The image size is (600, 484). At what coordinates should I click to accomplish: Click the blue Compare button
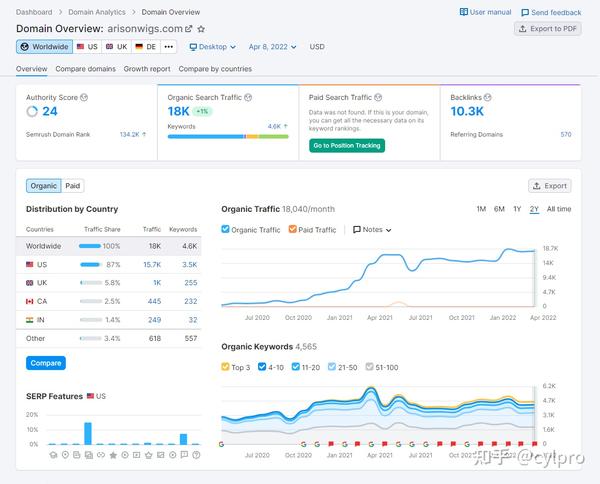[x=46, y=363]
